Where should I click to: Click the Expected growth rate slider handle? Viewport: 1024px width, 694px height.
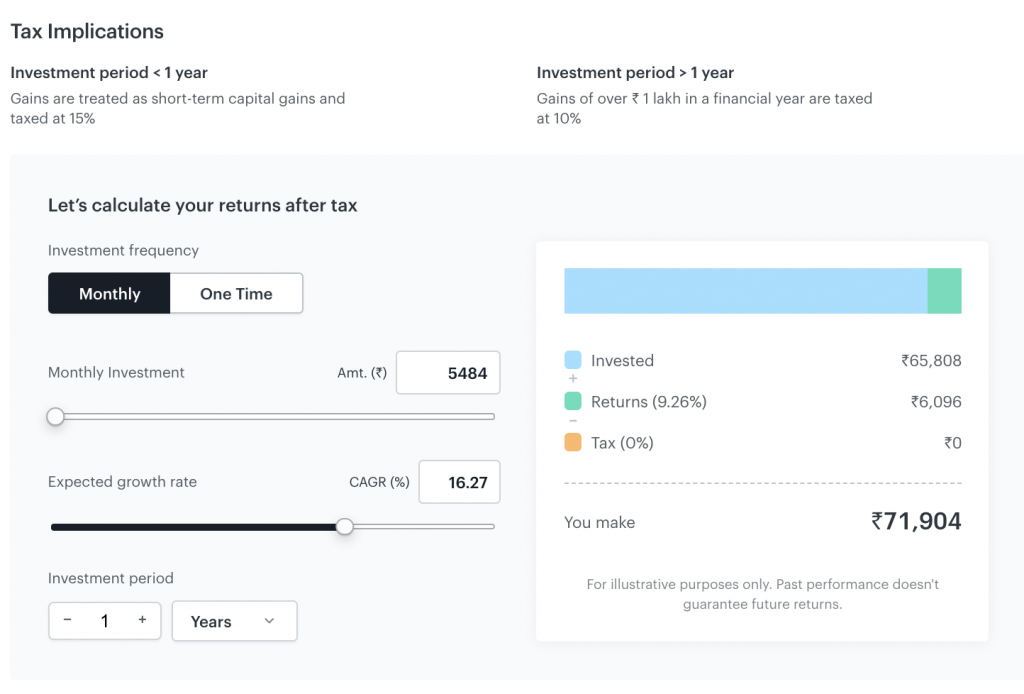tap(345, 526)
